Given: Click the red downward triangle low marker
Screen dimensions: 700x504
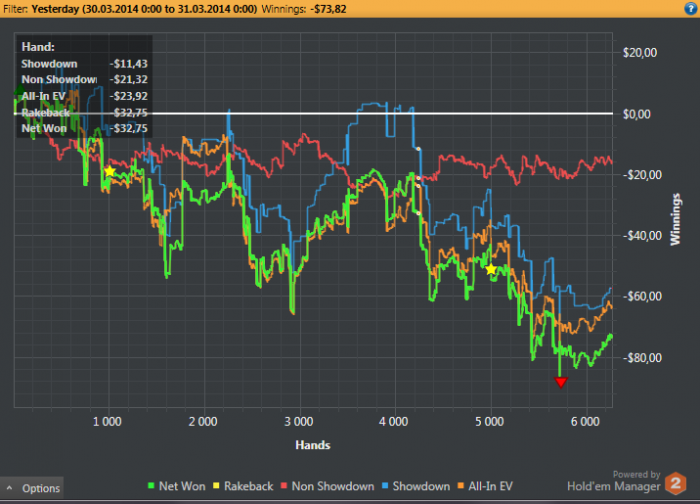Looking at the screenshot, I should point(561,382).
